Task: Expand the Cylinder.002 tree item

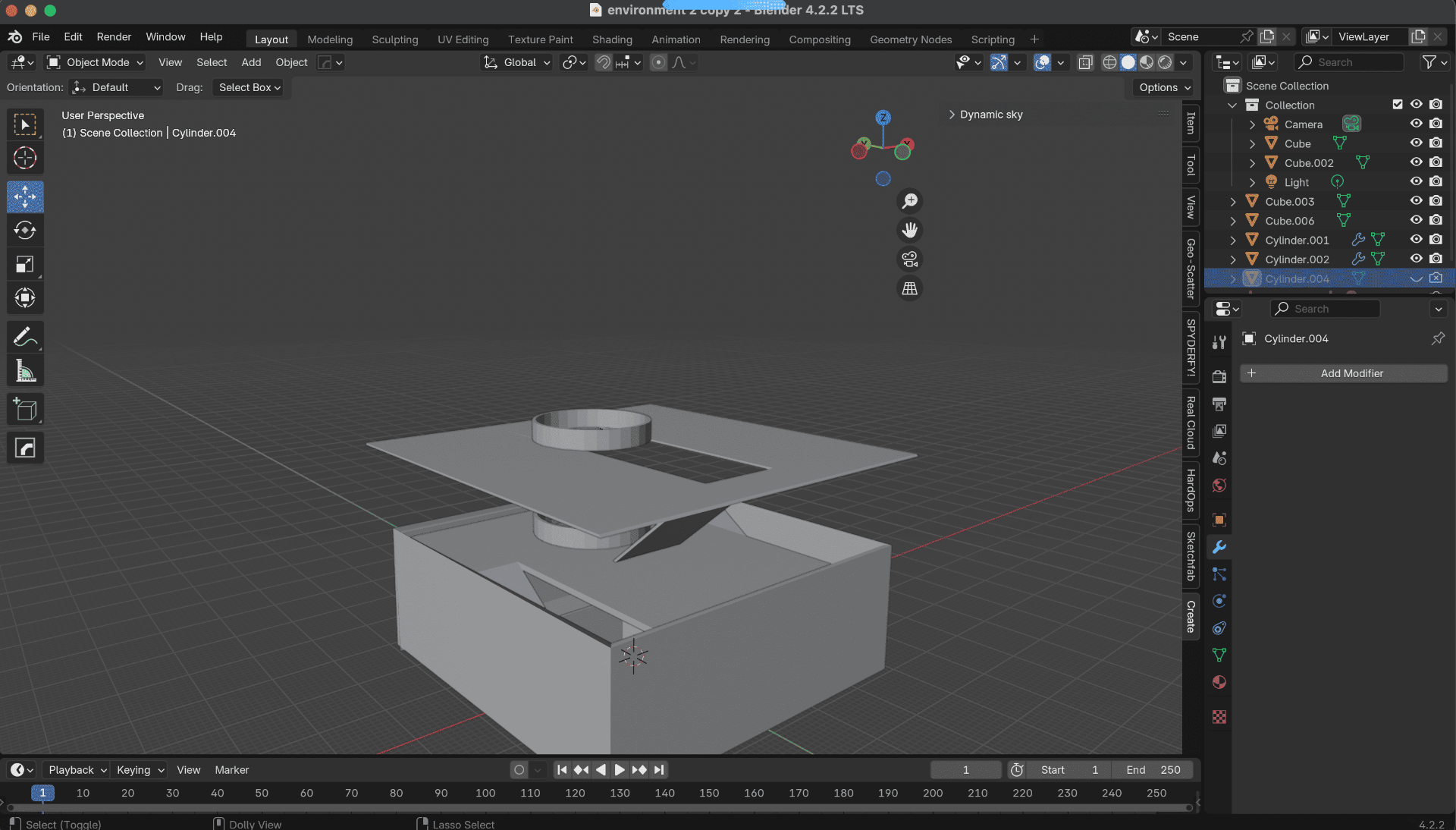Action: pyautogui.click(x=1233, y=259)
